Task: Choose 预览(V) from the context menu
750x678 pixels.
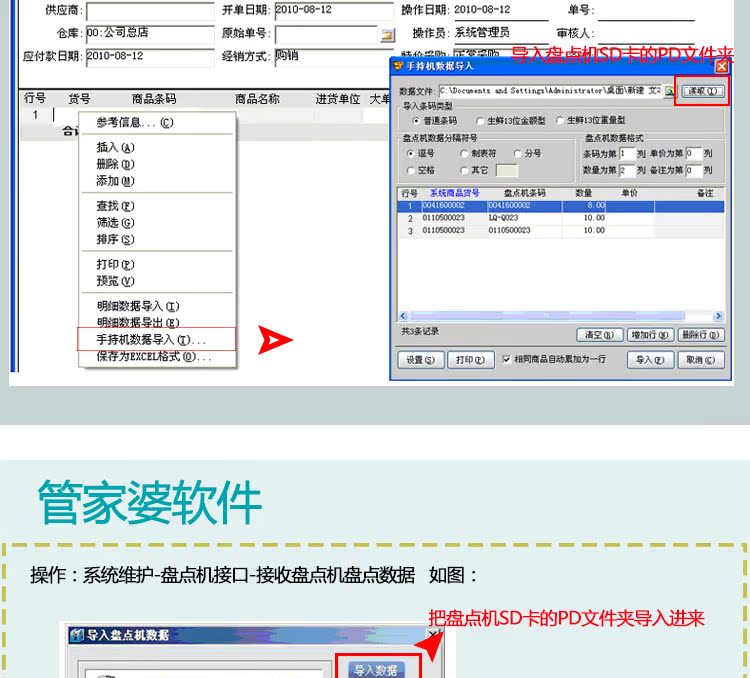Action: pyautogui.click(x=157, y=281)
